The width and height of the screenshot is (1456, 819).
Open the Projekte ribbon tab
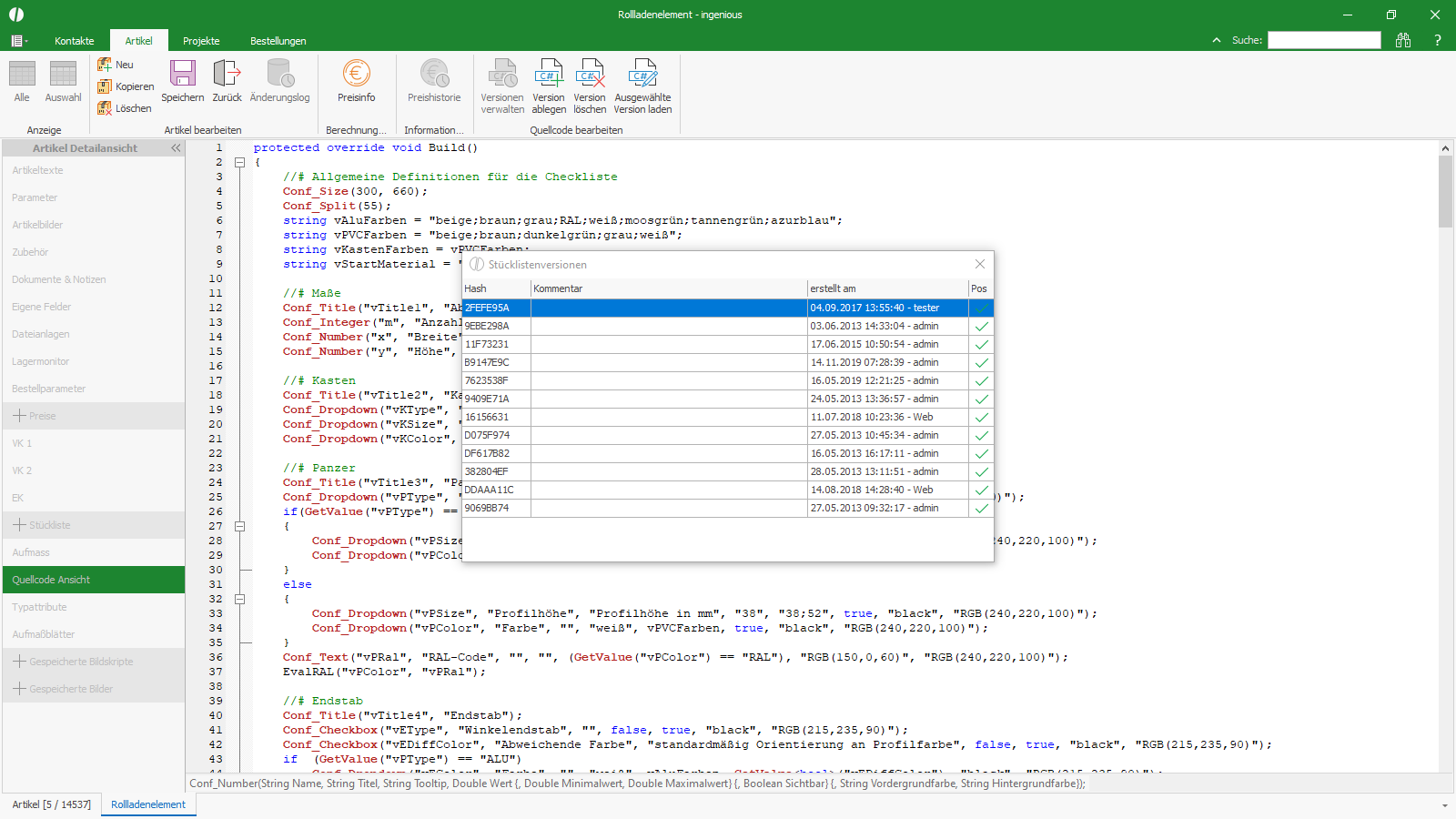(201, 41)
